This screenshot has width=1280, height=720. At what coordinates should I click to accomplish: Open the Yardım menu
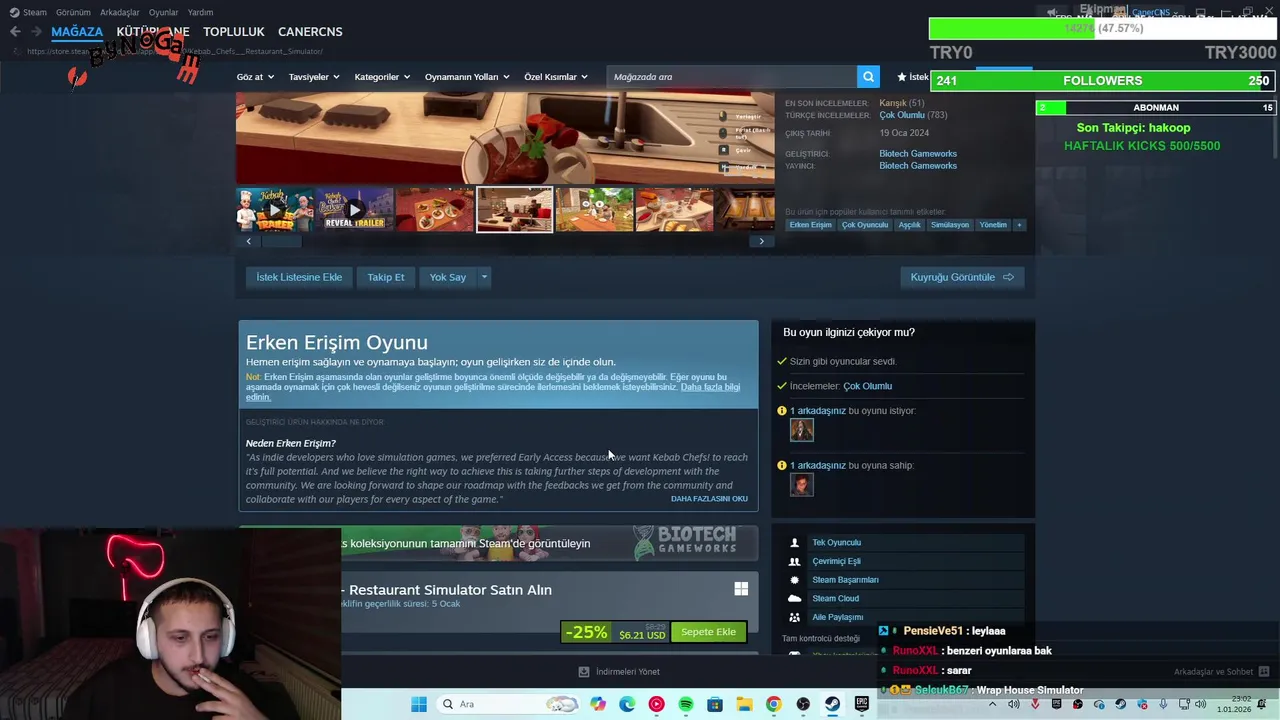200,12
